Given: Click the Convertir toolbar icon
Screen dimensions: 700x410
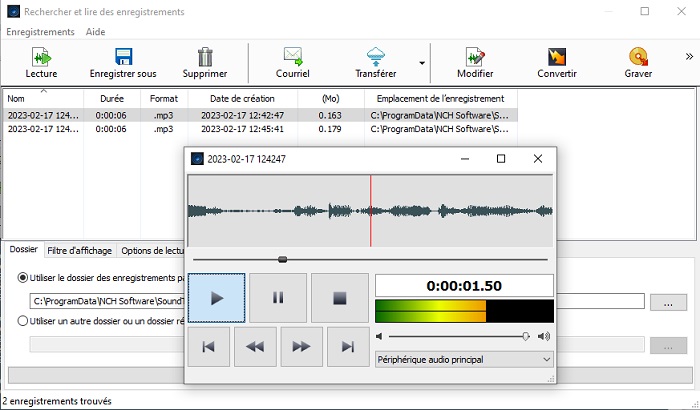Looking at the screenshot, I should pyautogui.click(x=557, y=57).
